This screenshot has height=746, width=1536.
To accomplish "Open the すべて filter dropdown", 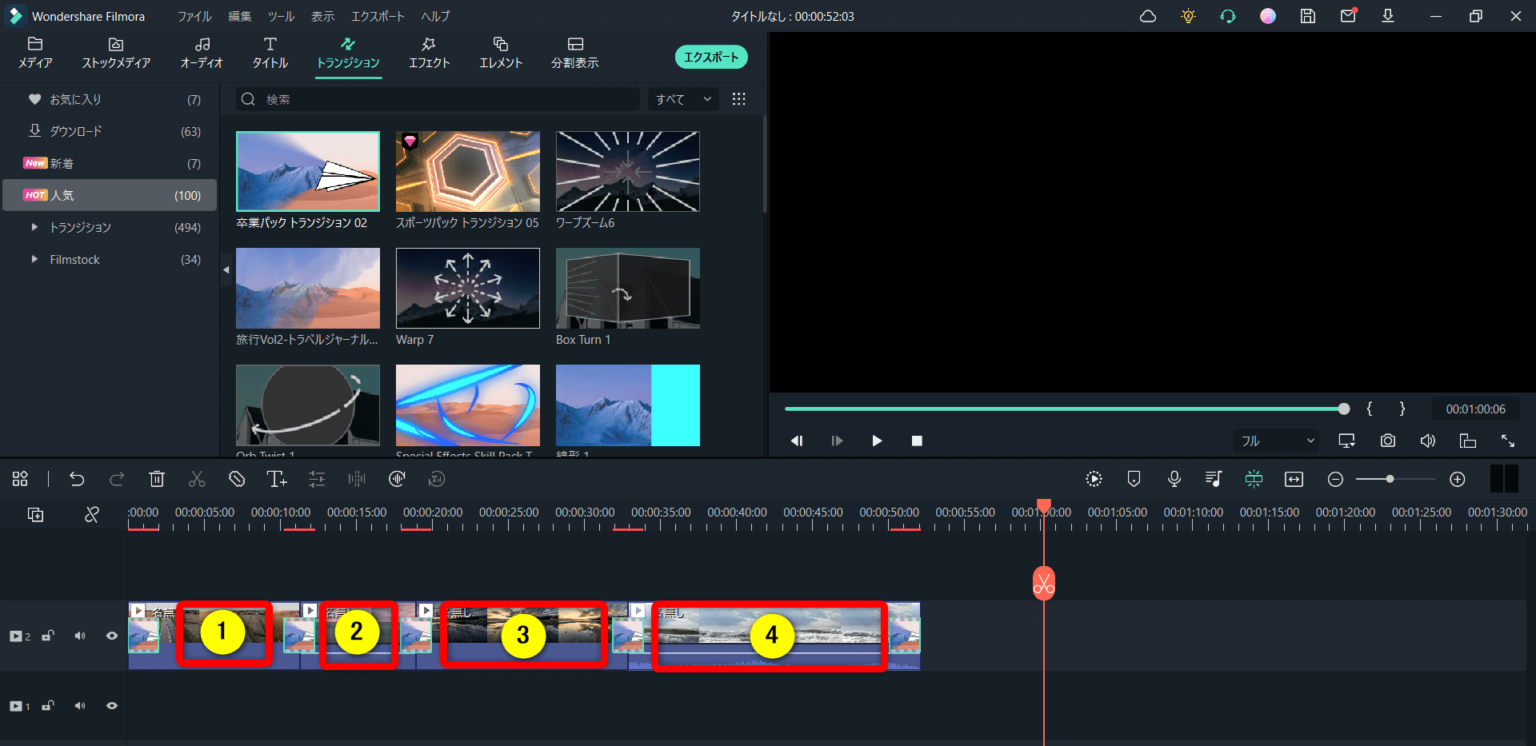I will (x=683, y=99).
